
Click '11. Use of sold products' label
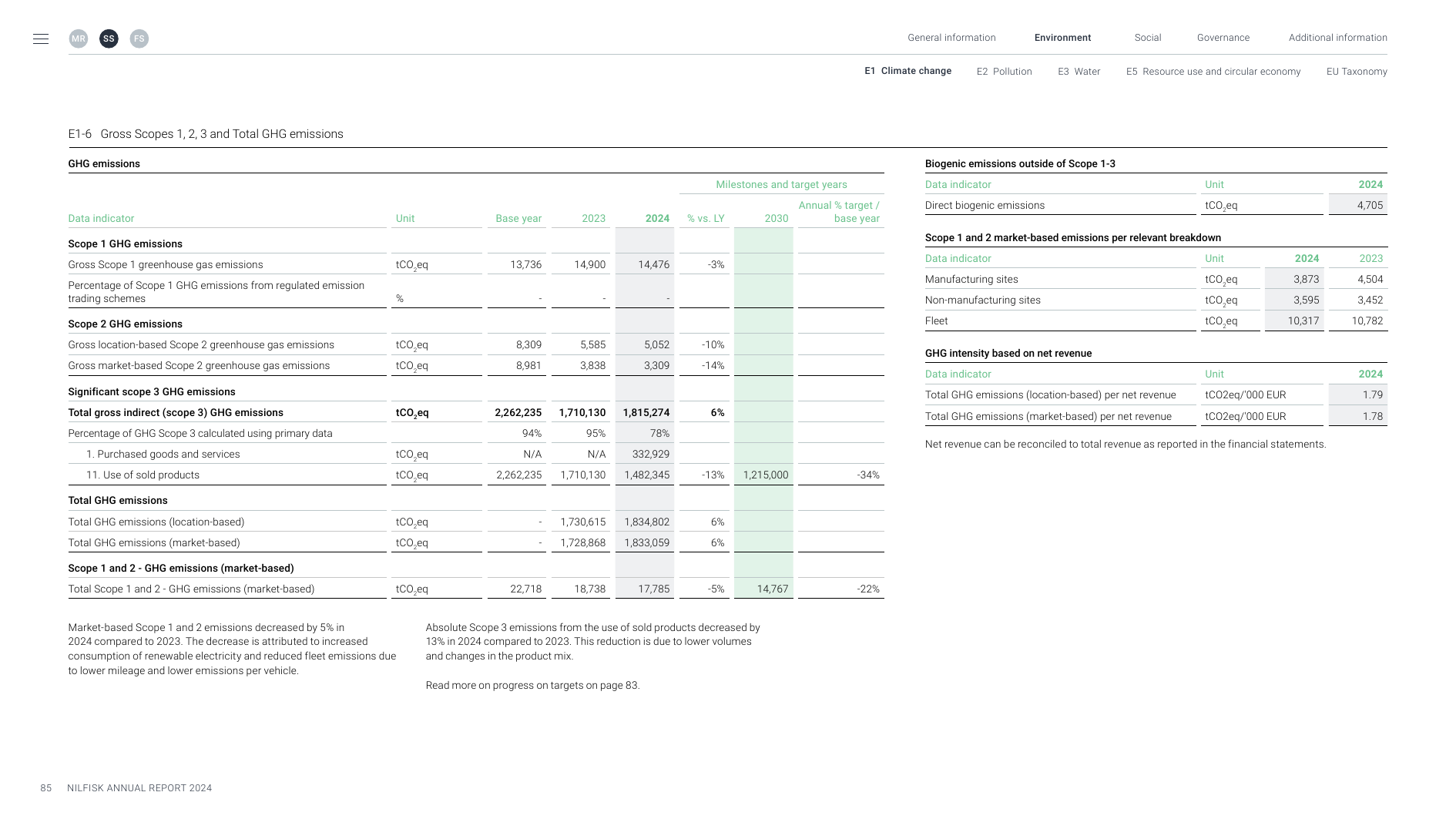[x=143, y=475]
